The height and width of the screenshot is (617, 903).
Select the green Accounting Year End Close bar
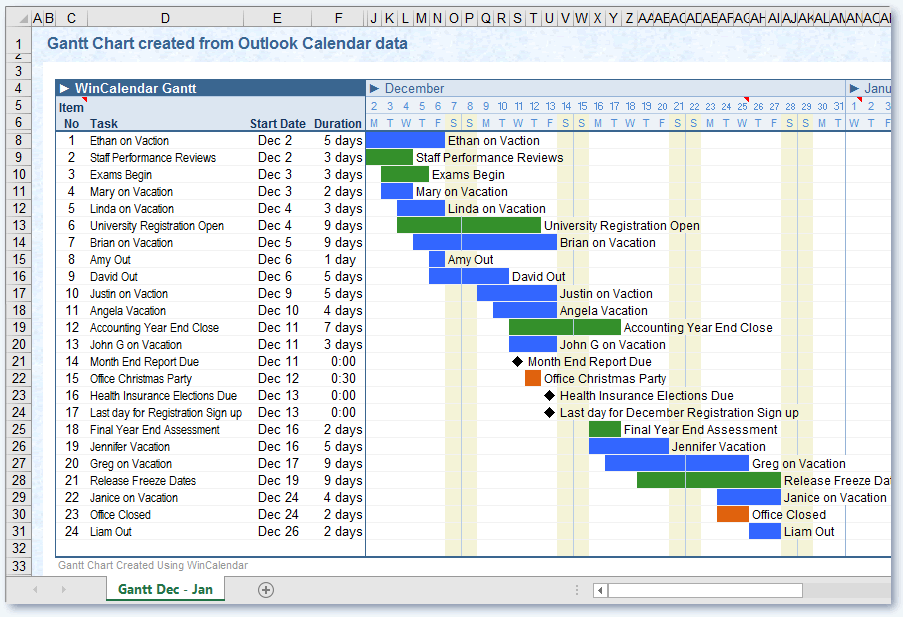(x=564, y=328)
